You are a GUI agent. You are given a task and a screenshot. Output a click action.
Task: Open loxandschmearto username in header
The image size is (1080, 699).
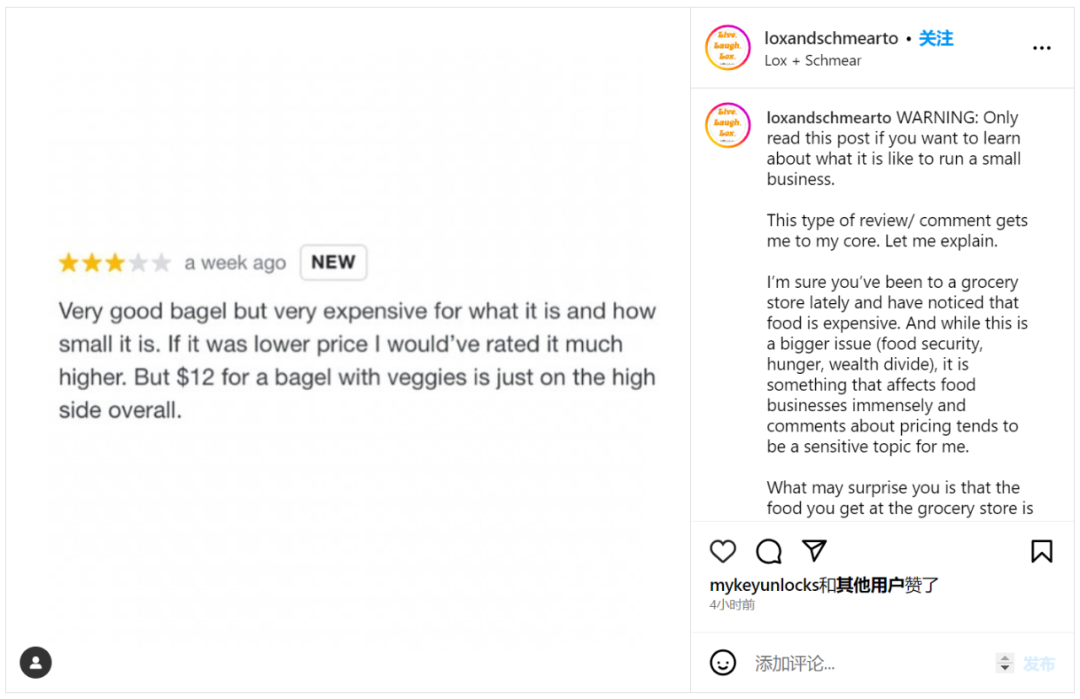[x=831, y=39]
